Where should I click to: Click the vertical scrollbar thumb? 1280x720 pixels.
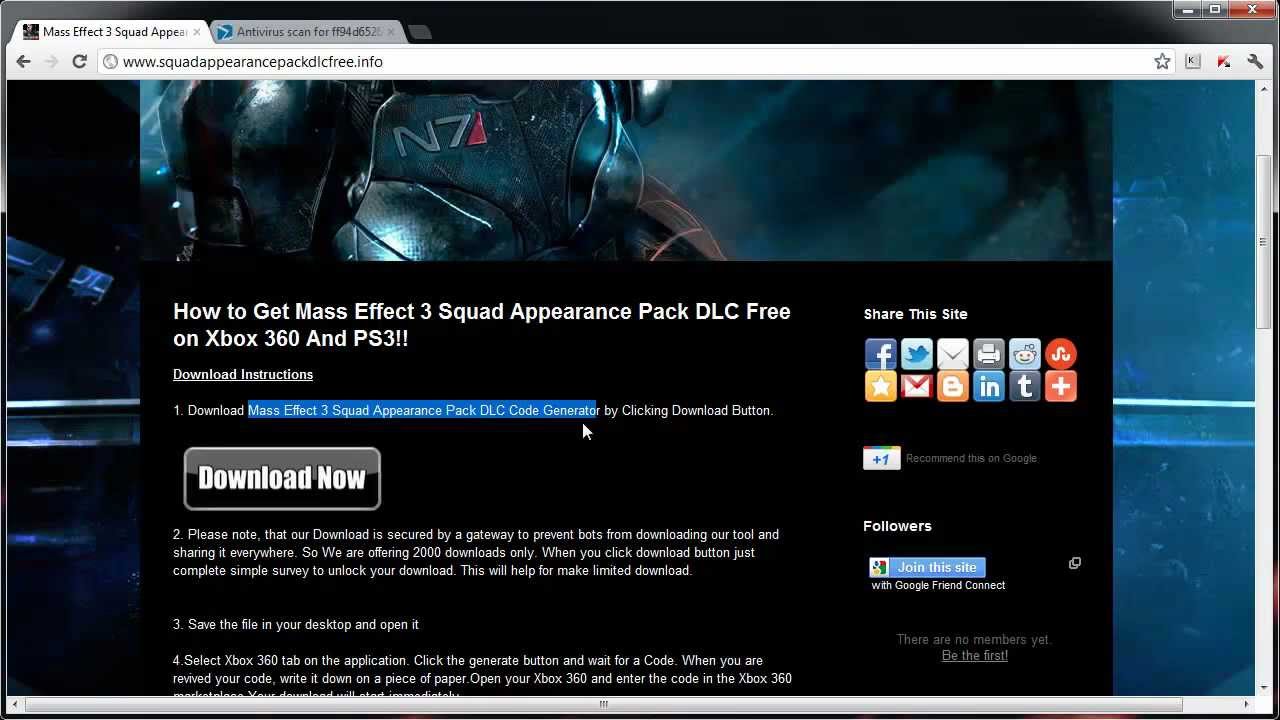[1264, 242]
